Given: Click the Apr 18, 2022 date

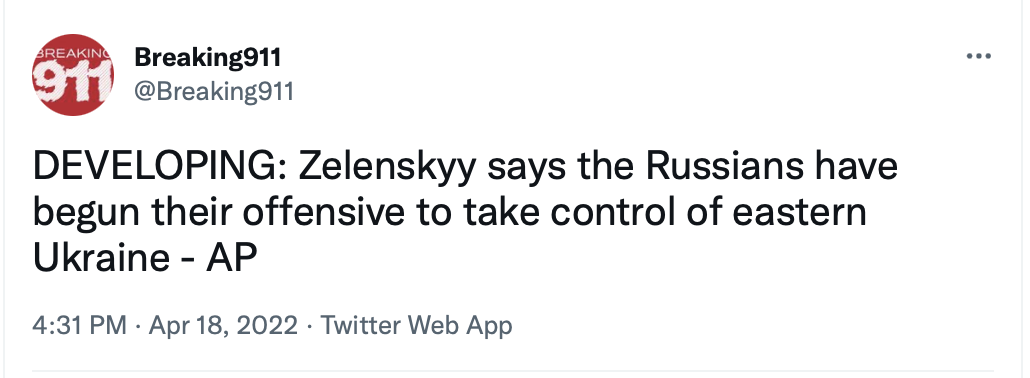Looking at the screenshot, I should pos(223,325).
